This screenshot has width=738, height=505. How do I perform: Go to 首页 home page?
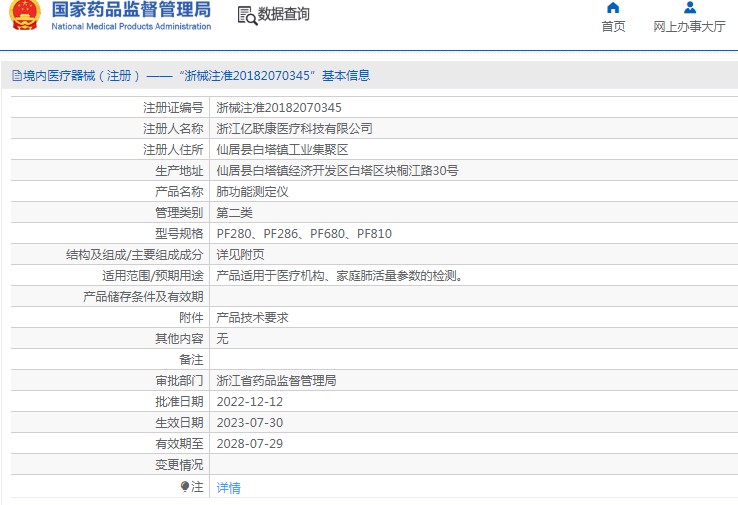[613, 26]
